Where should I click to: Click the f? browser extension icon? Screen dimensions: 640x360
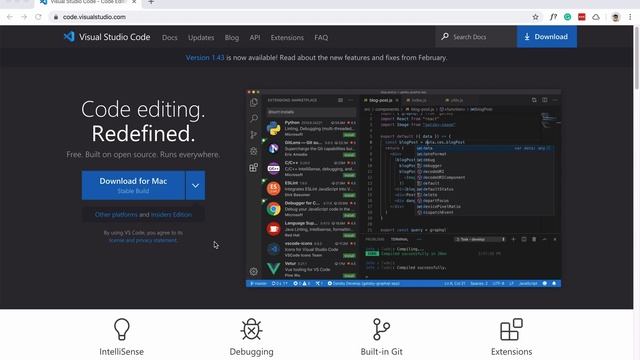[553, 17]
